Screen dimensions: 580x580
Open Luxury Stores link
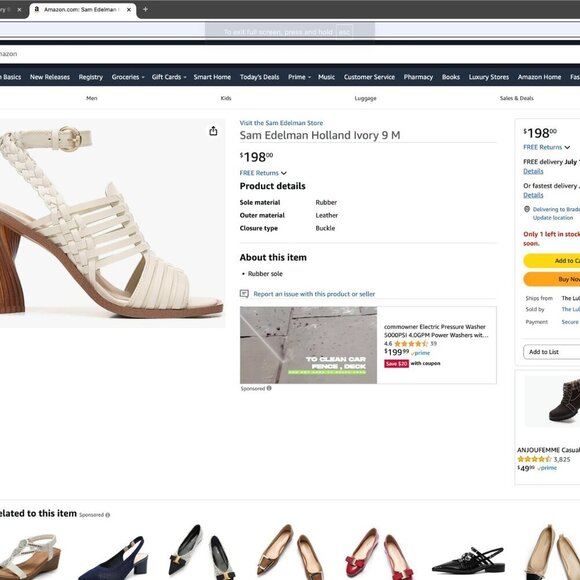(489, 77)
